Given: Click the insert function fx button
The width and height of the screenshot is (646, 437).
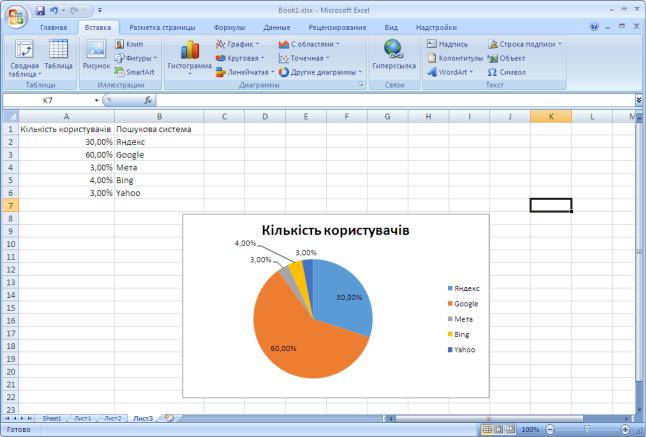Looking at the screenshot, I should click(148, 100).
